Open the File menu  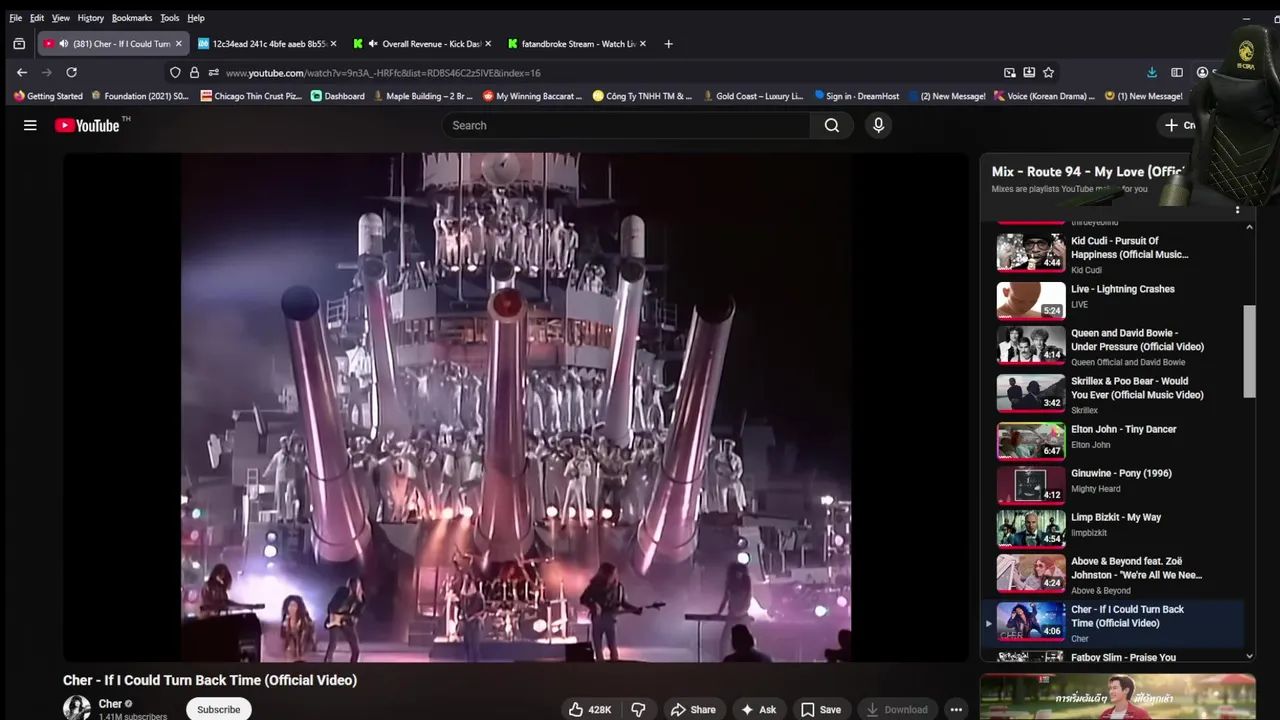point(15,18)
